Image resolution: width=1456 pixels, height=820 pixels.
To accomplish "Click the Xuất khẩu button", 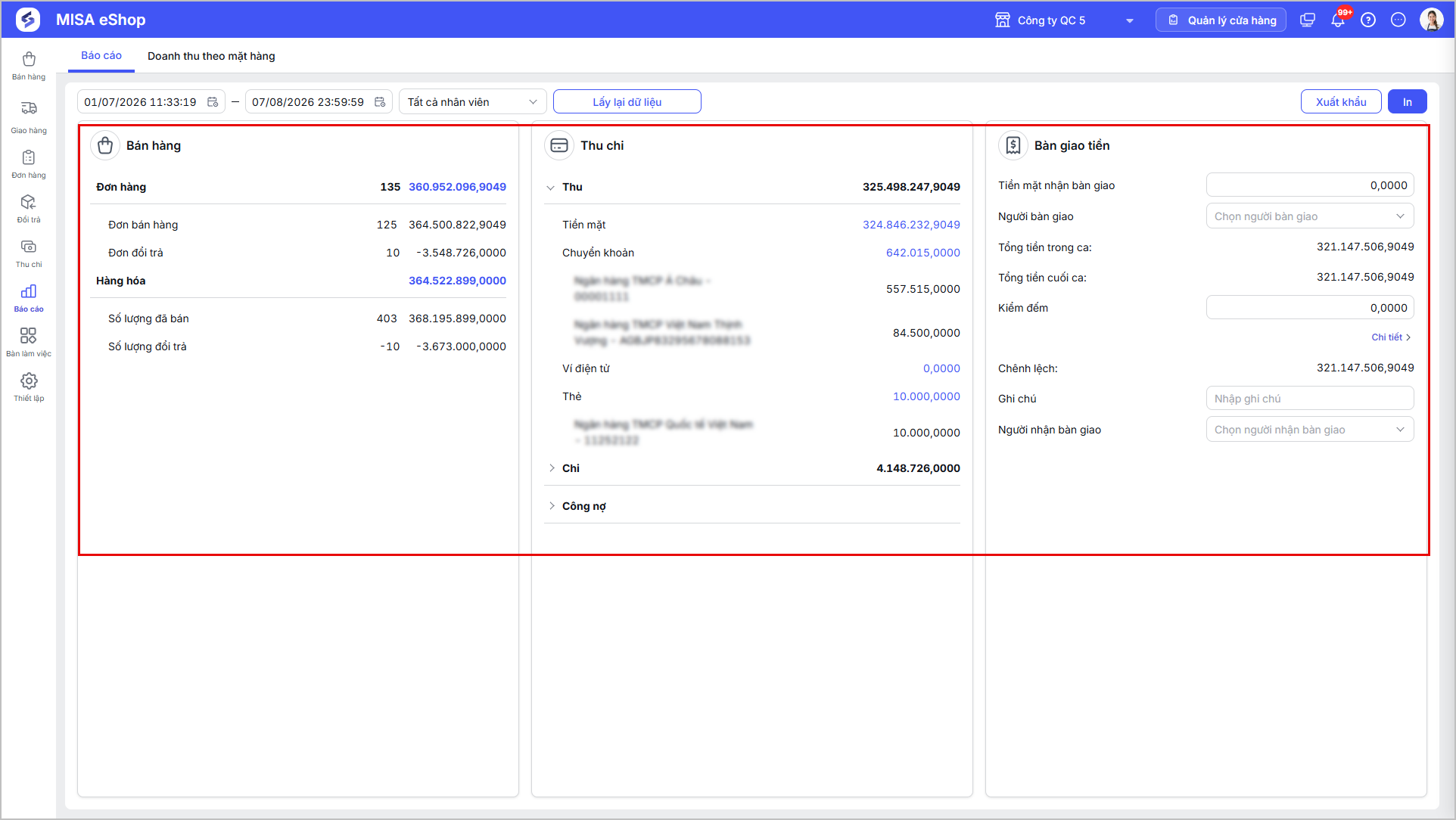I will coord(1341,102).
